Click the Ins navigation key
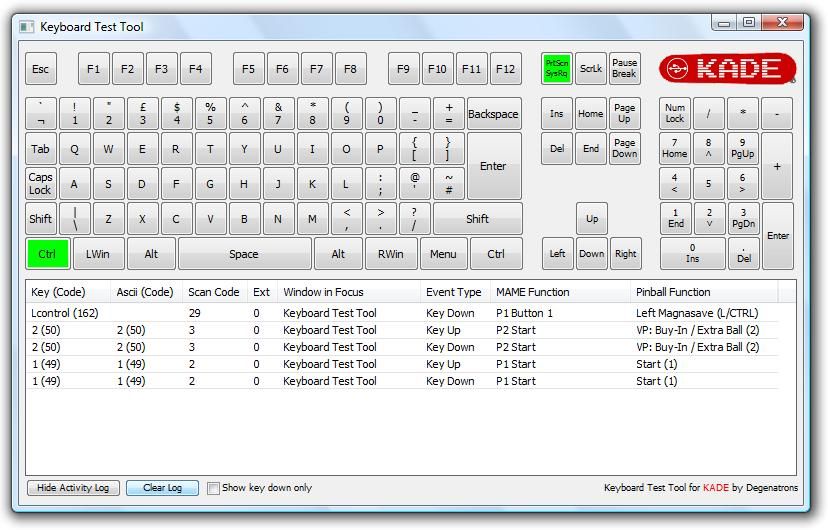 point(557,113)
